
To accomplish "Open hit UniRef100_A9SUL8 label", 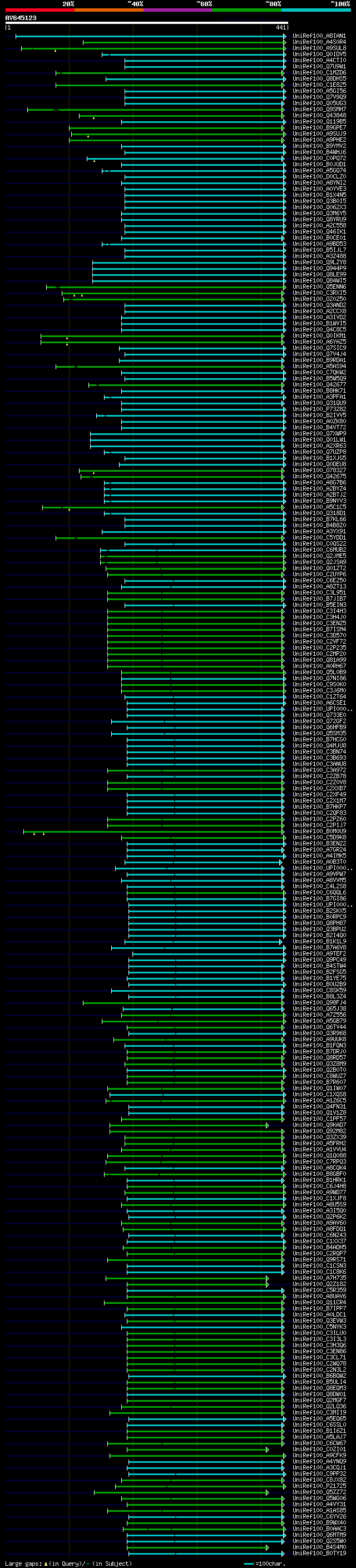I will [x=319, y=48].
